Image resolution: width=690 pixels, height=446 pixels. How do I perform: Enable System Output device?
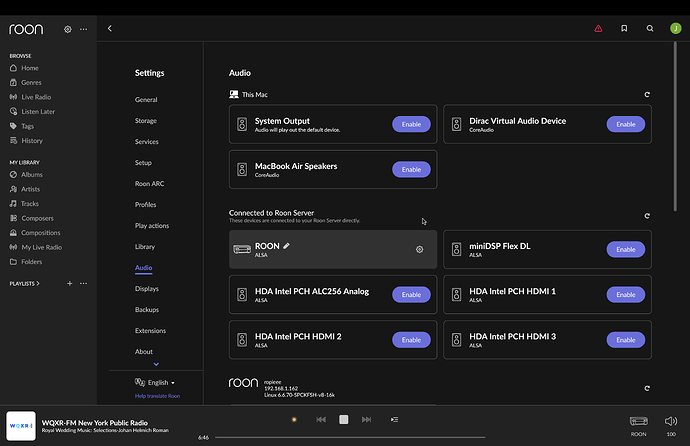click(x=411, y=124)
